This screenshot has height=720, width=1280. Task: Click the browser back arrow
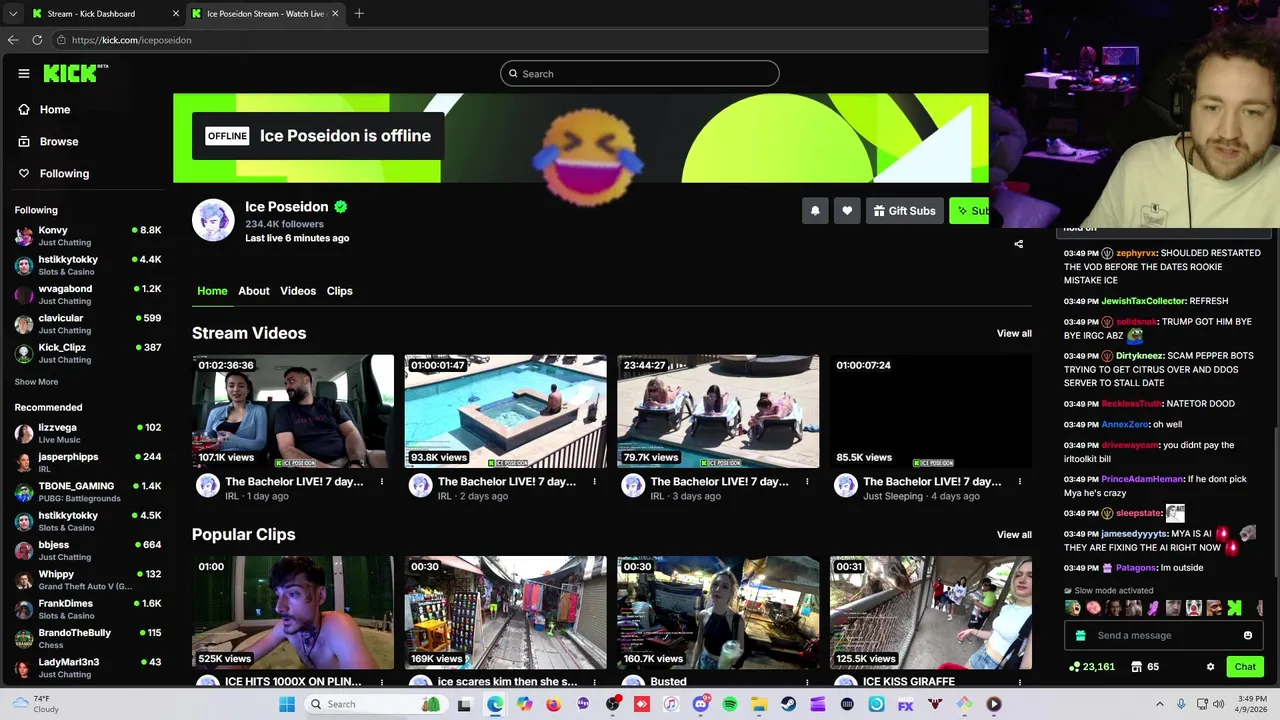click(13, 40)
